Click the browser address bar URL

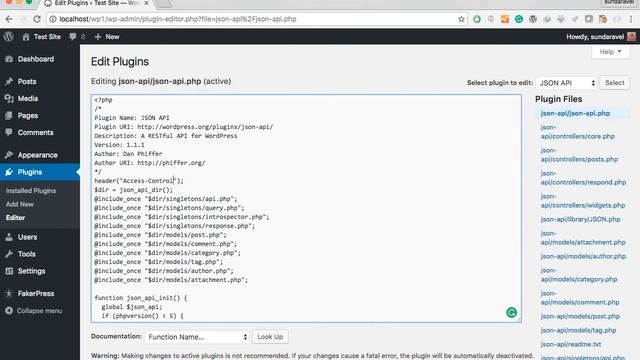click(x=178, y=19)
